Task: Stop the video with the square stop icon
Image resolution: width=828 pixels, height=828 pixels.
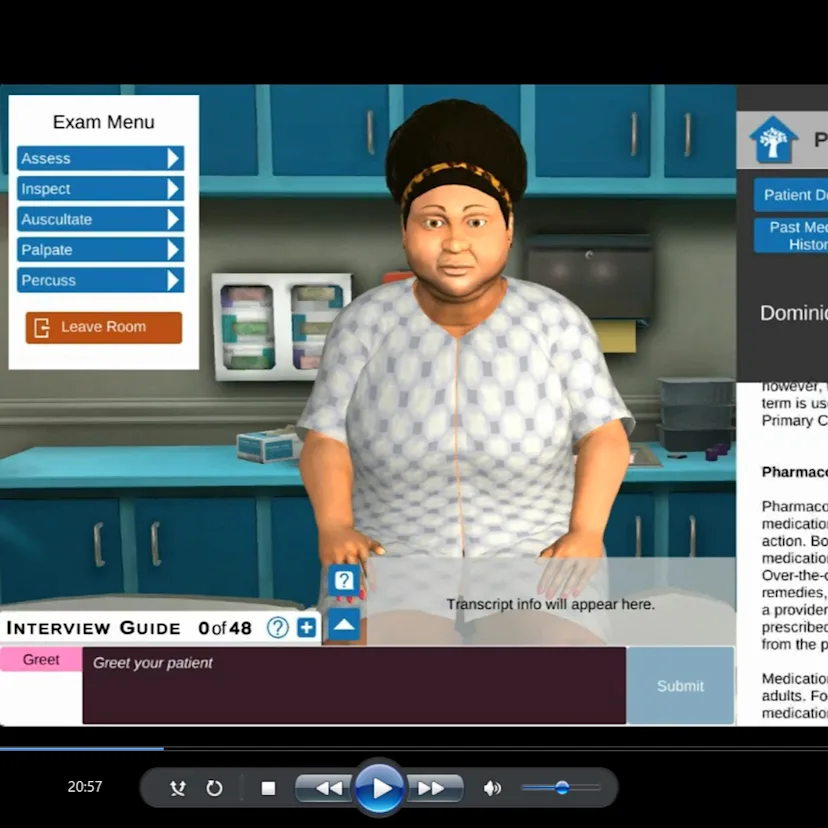Action: [x=268, y=788]
